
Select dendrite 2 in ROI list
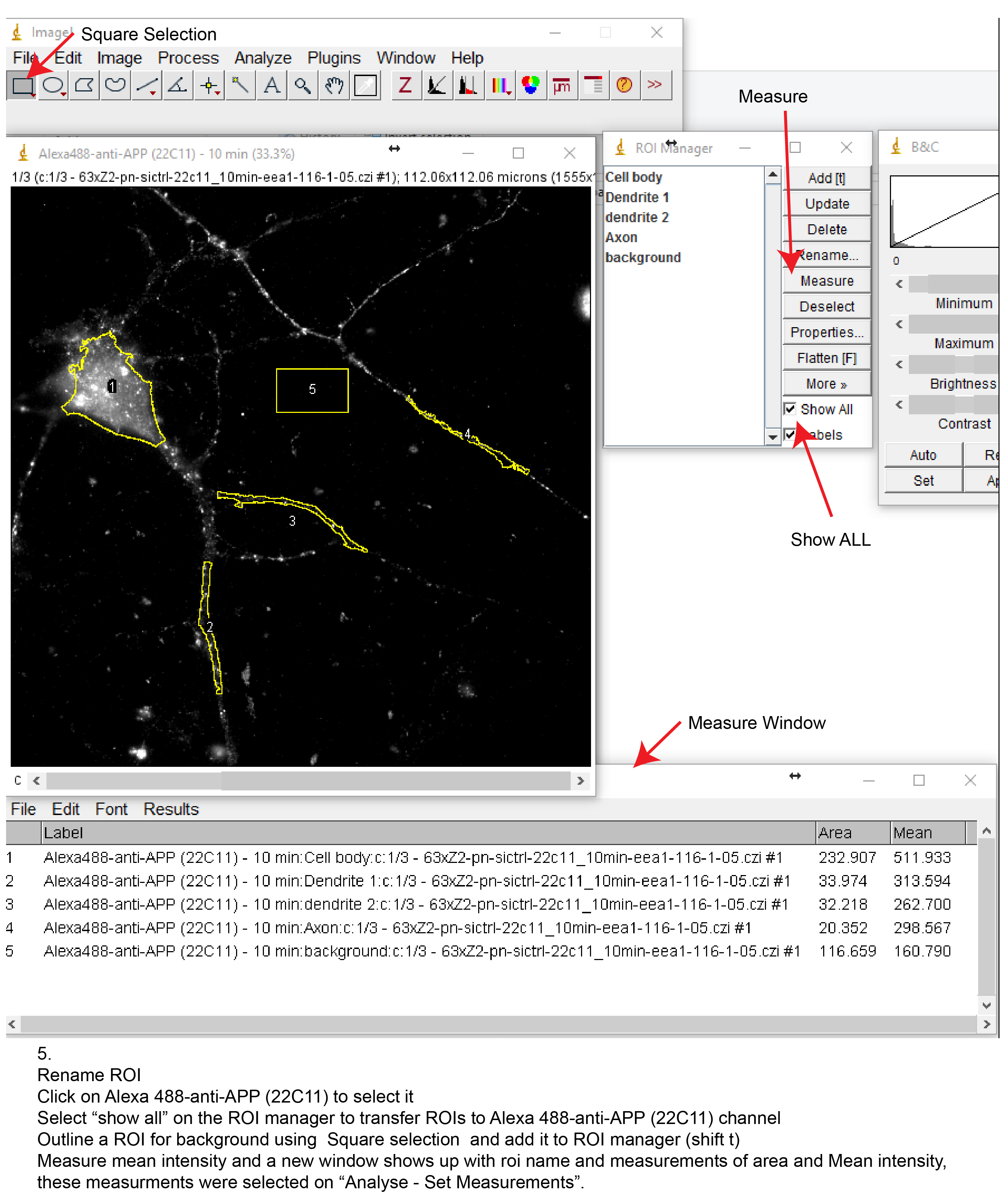tap(637, 218)
